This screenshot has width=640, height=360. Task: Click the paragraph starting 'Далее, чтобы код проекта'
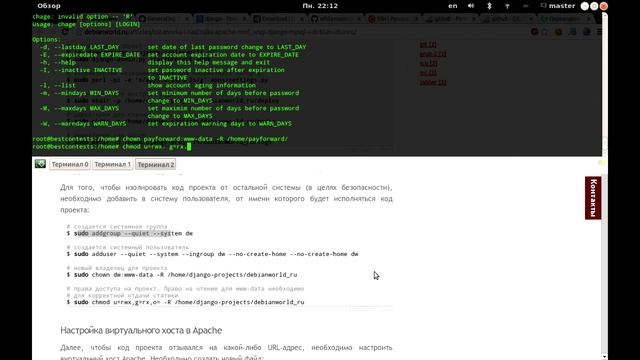226,352
